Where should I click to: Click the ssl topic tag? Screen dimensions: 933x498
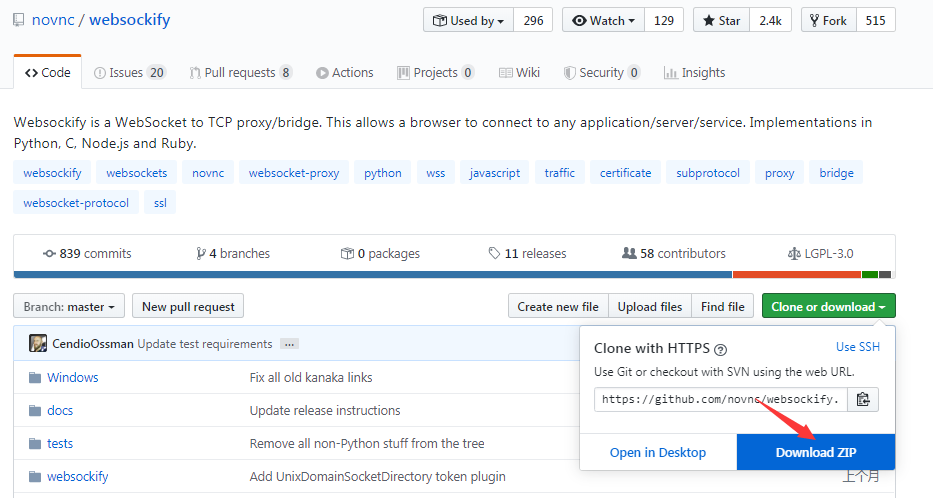(160, 202)
